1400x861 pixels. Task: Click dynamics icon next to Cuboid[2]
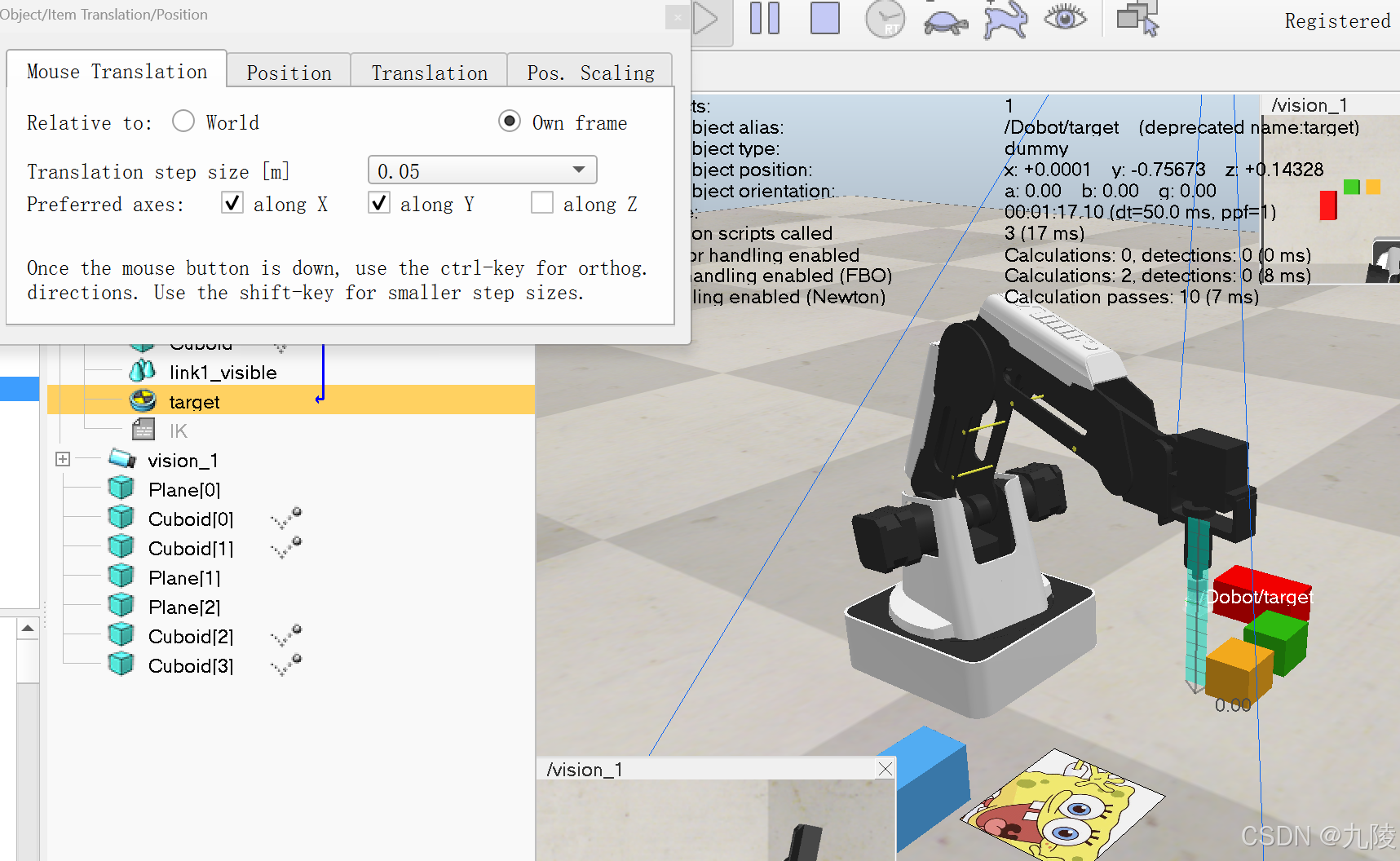tap(286, 636)
